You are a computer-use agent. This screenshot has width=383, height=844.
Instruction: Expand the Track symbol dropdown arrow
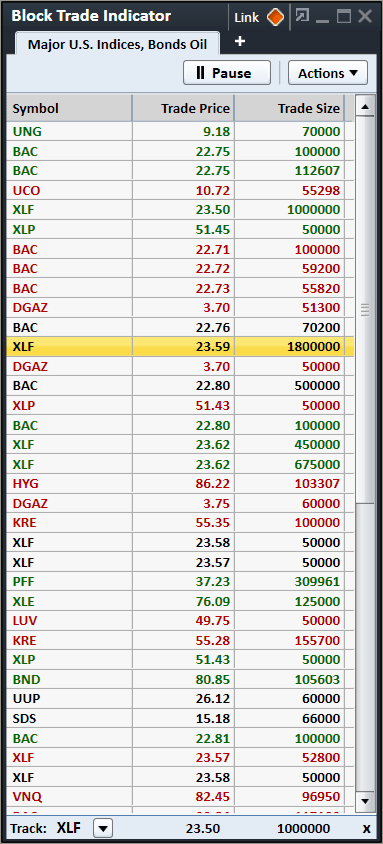point(103,828)
